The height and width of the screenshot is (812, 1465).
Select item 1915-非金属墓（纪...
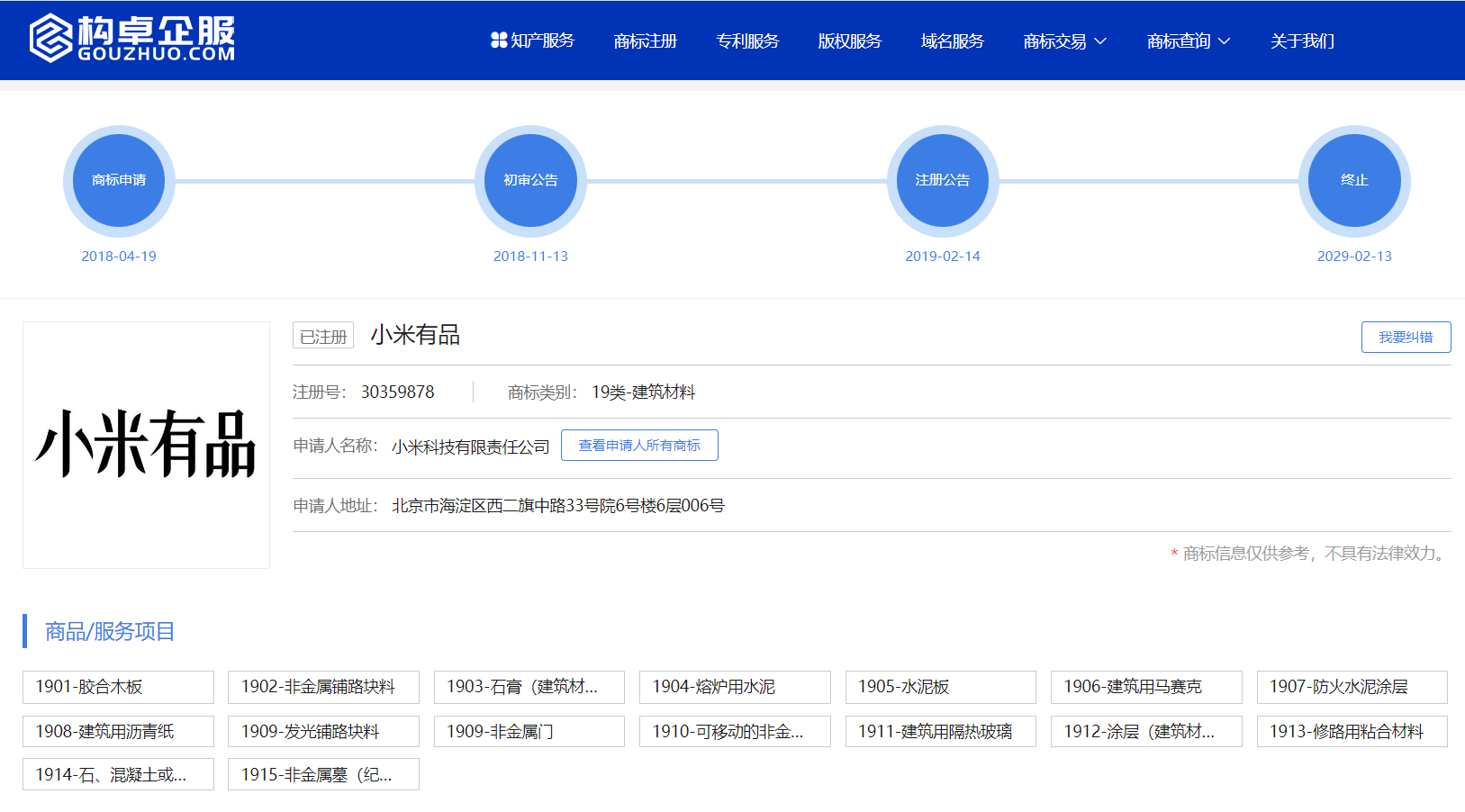pos(323,774)
